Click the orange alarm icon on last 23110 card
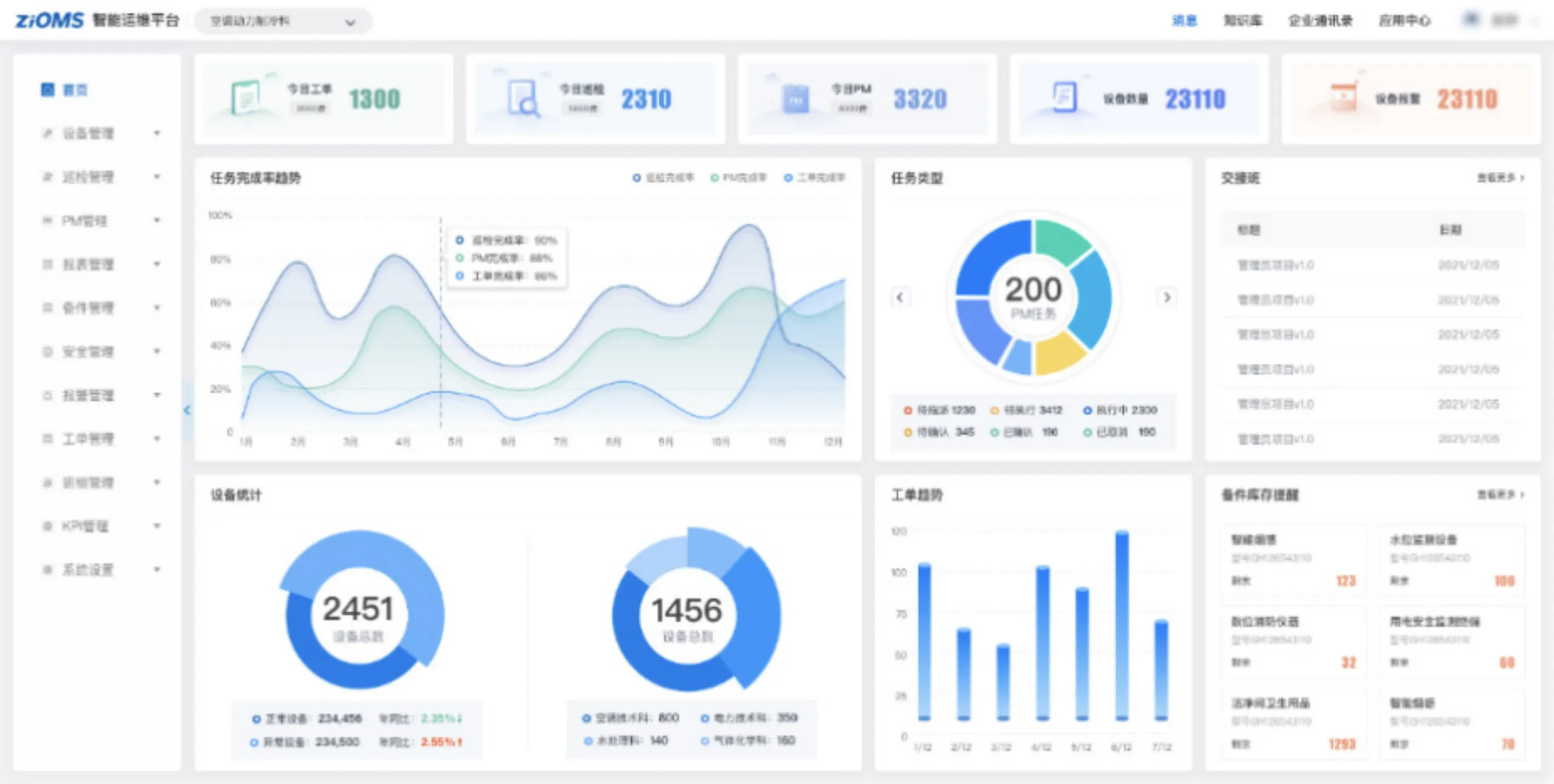This screenshot has width=1554, height=784. tap(1343, 97)
